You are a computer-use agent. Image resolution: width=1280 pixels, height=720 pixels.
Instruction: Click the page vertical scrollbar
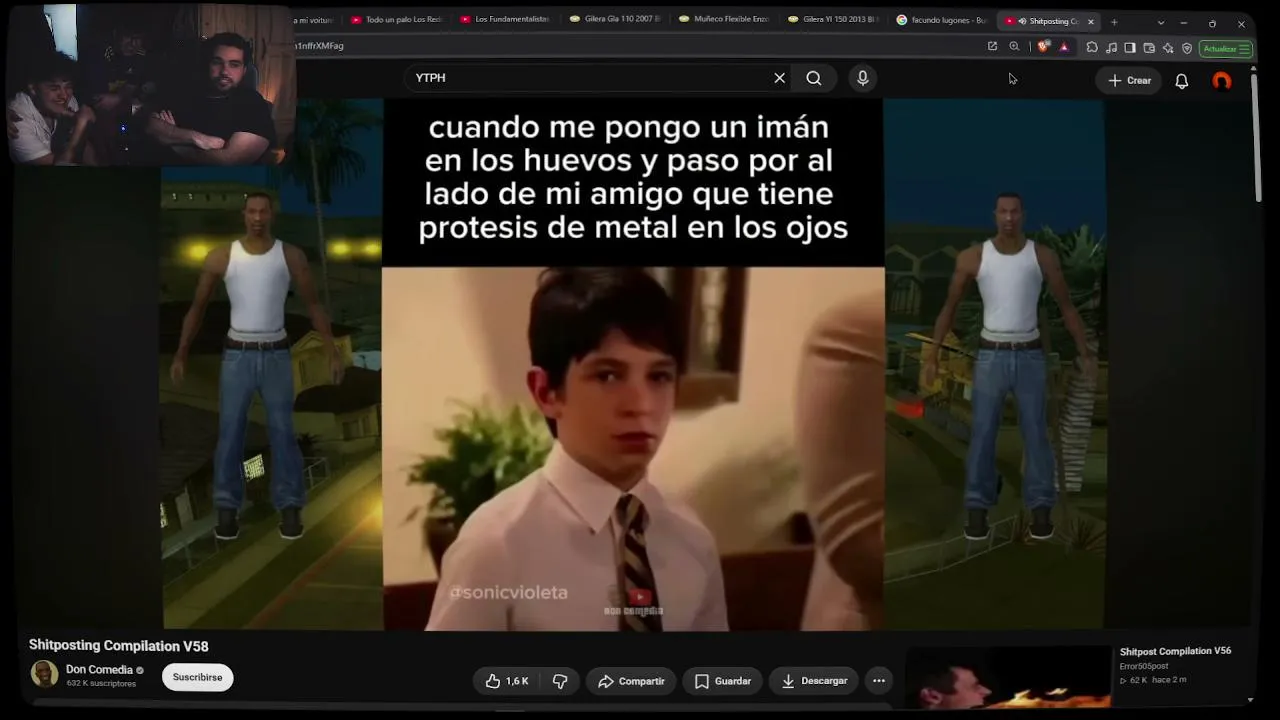pyautogui.click(x=1258, y=140)
